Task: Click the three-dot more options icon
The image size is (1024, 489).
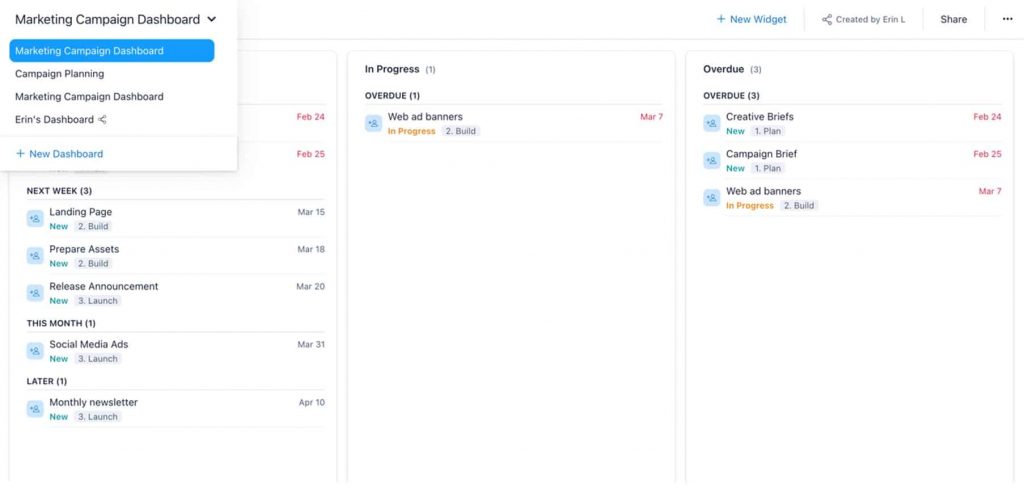Action: [x=1006, y=19]
